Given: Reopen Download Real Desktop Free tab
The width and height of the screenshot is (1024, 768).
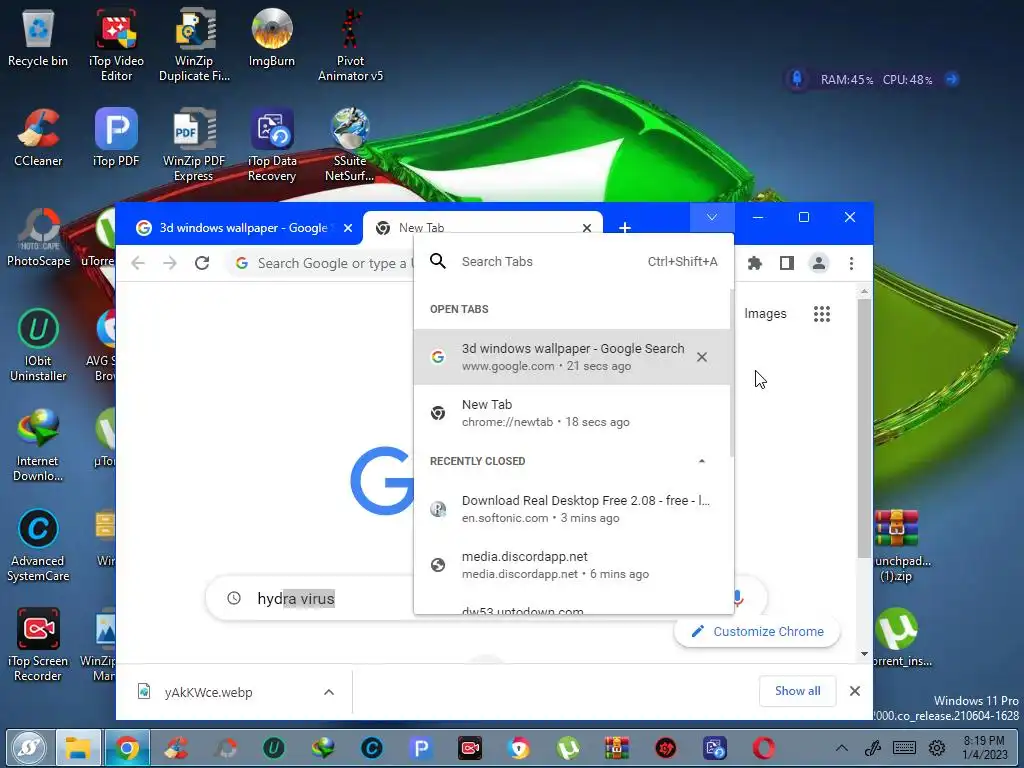Looking at the screenshot, I should coord(572,509).
